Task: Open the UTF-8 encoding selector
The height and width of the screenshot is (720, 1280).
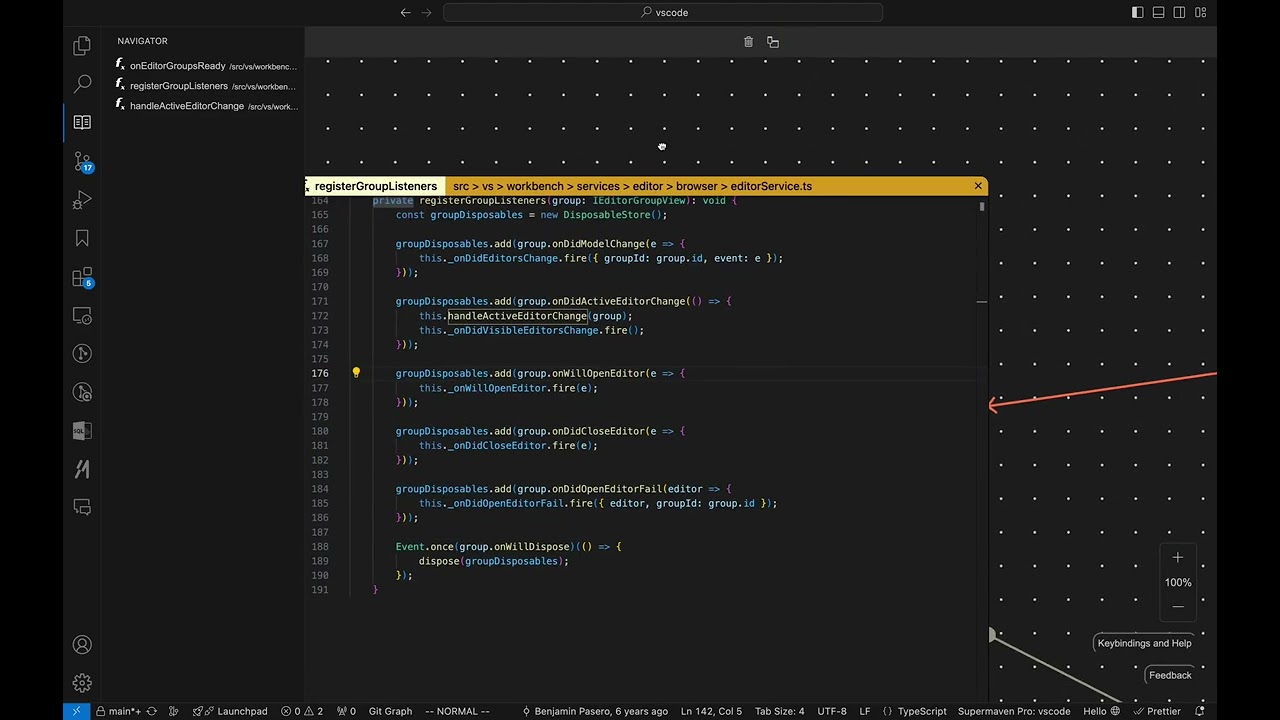Action: [831, 711]
